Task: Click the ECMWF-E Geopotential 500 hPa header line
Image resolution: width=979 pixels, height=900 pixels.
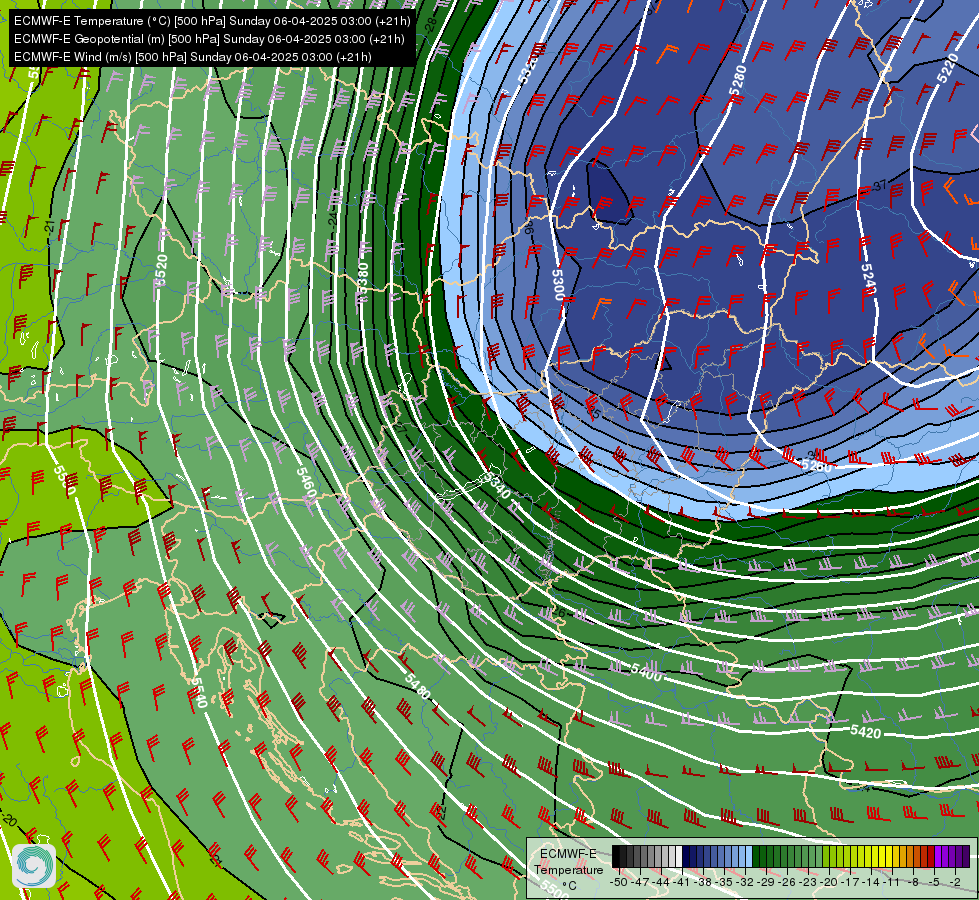Action: coord(209,39)
